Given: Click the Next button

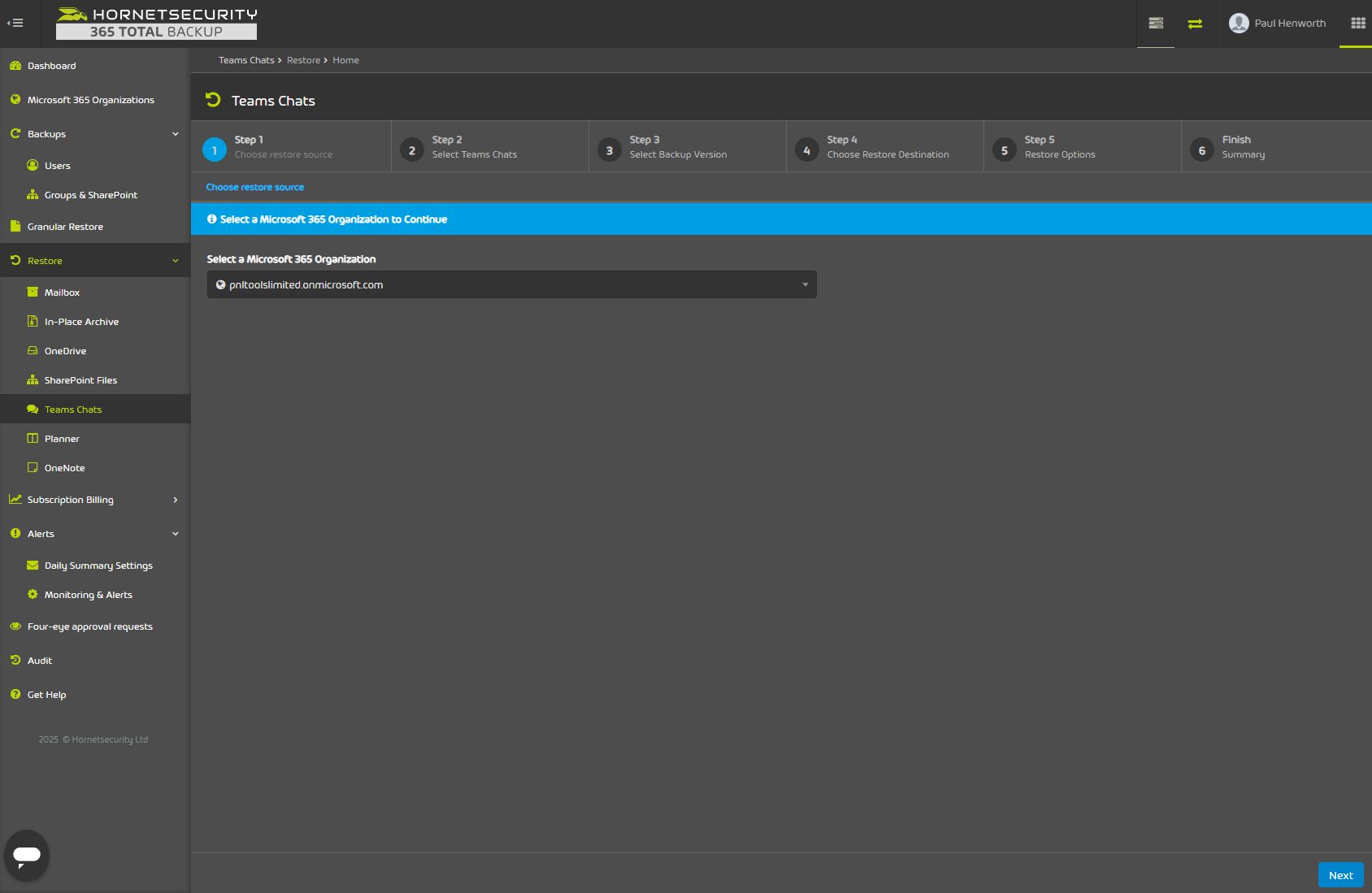Looking at the screenshot, I should point(1341,875).
